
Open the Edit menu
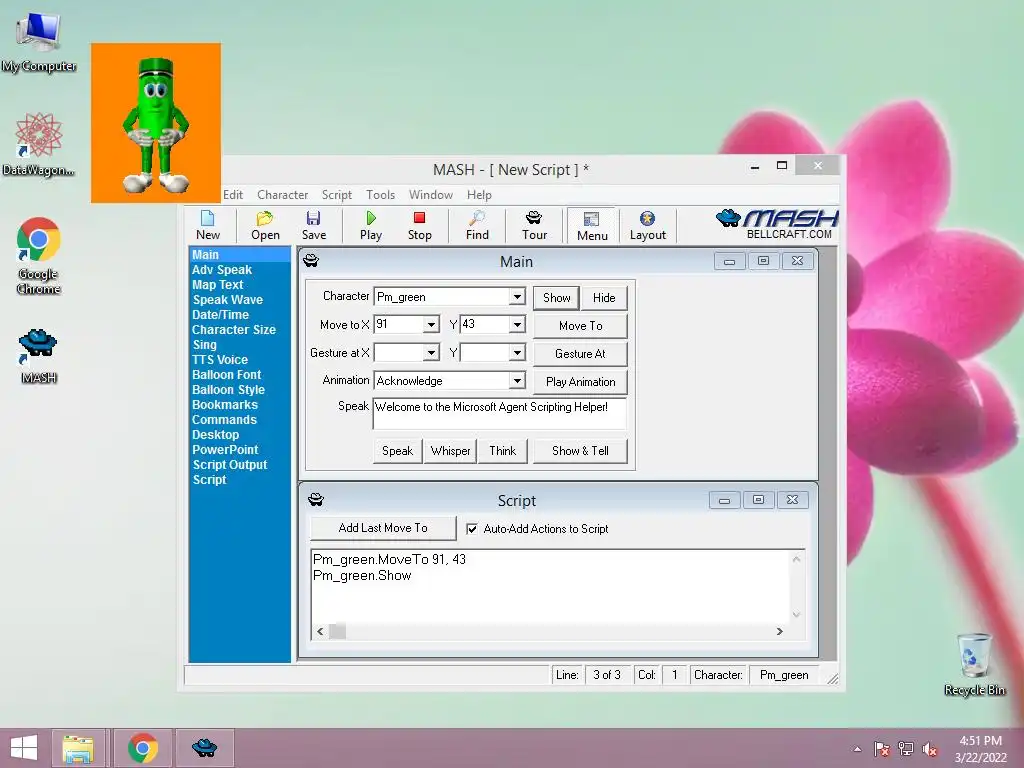232,195
